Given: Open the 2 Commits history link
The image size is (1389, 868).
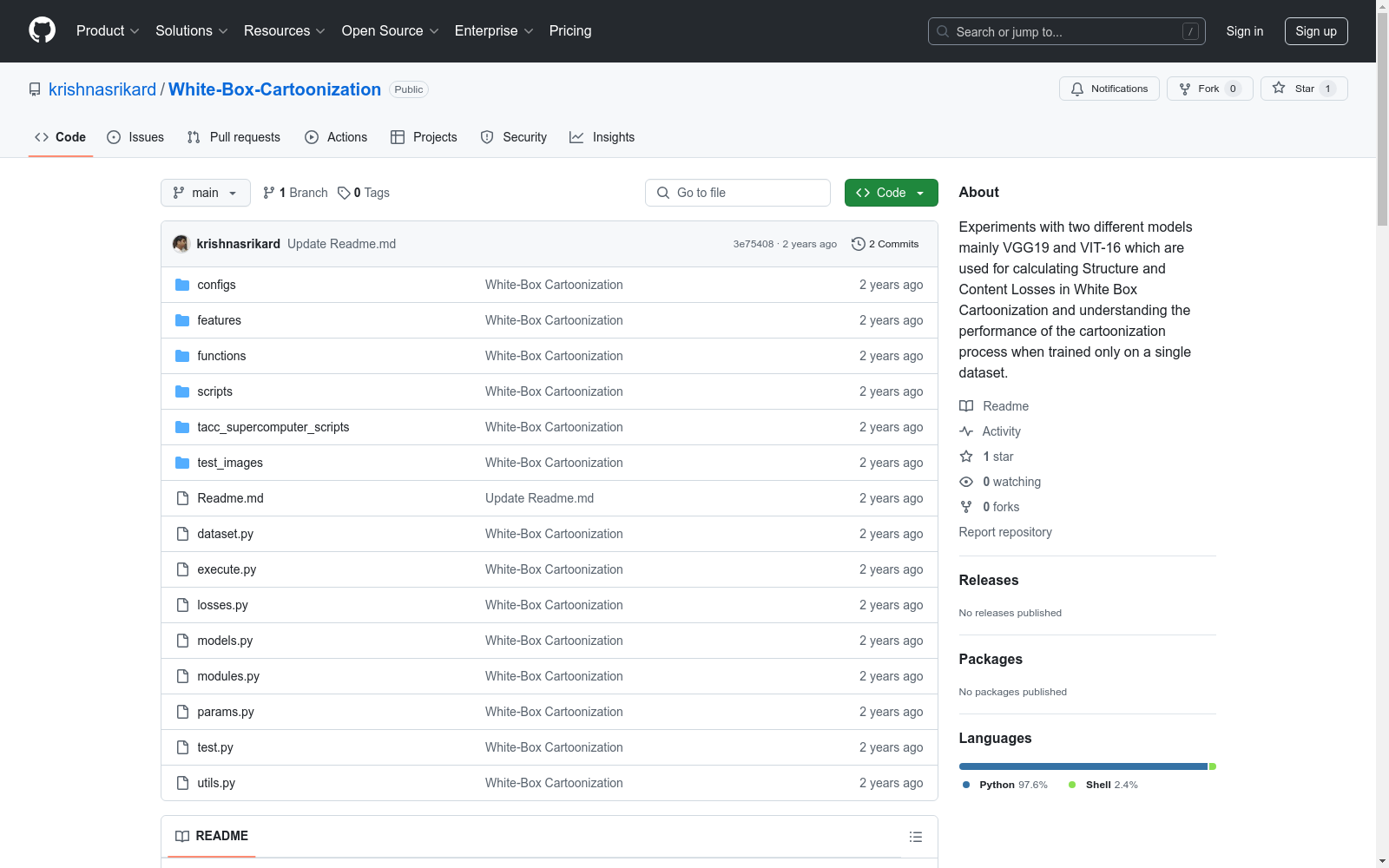Looking at the screenshot, I should coord(885,244).
